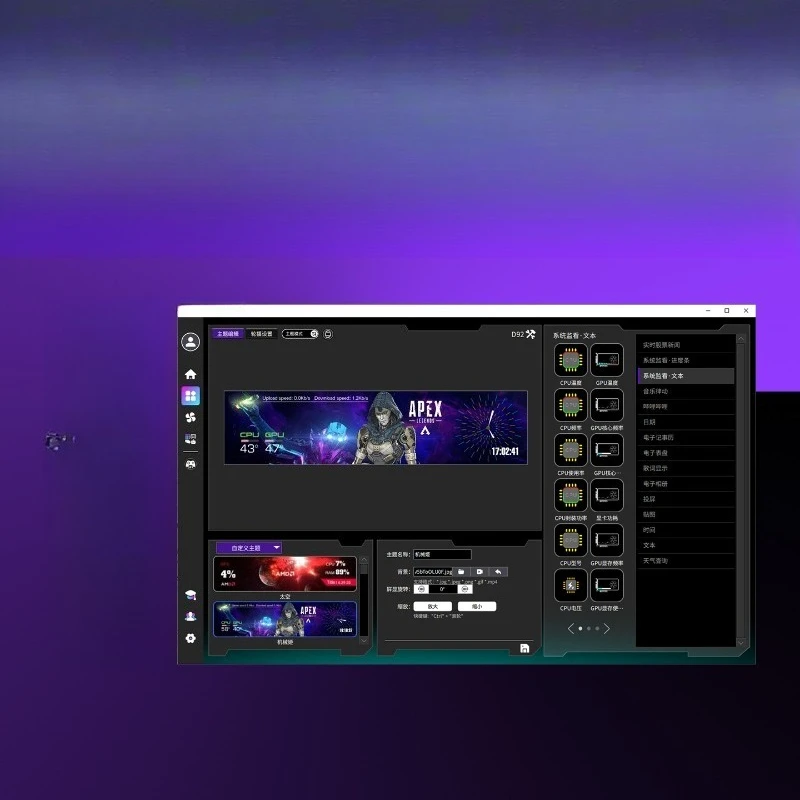The image size is (800, 800).
Task: Reset background with the undo arrow
Action: [498, 572]
